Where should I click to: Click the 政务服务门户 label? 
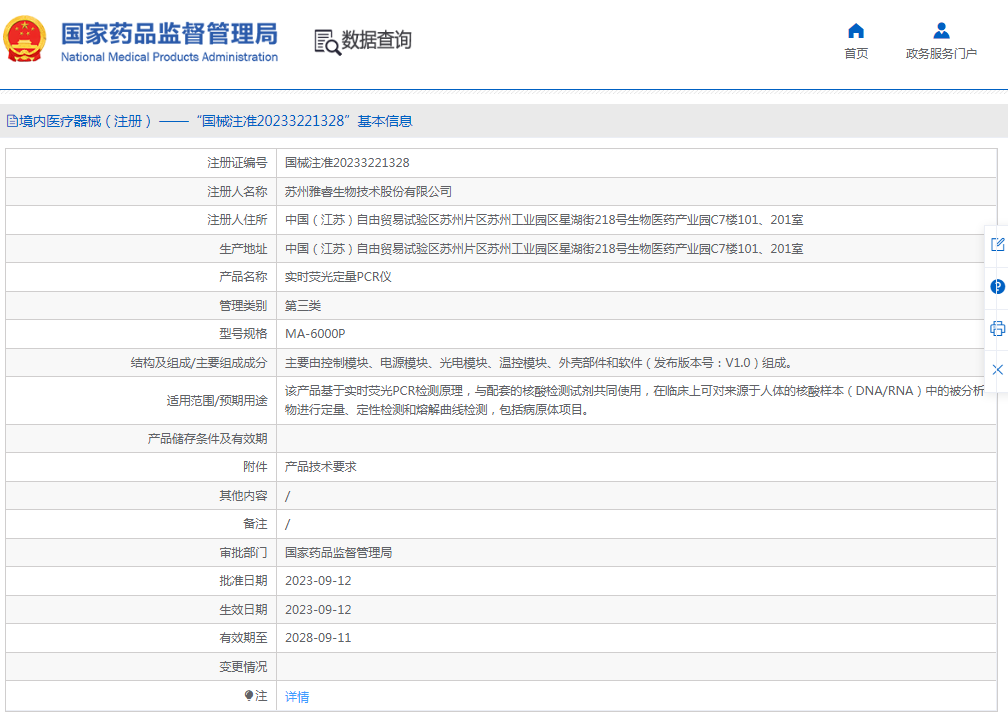click(941, 53)
